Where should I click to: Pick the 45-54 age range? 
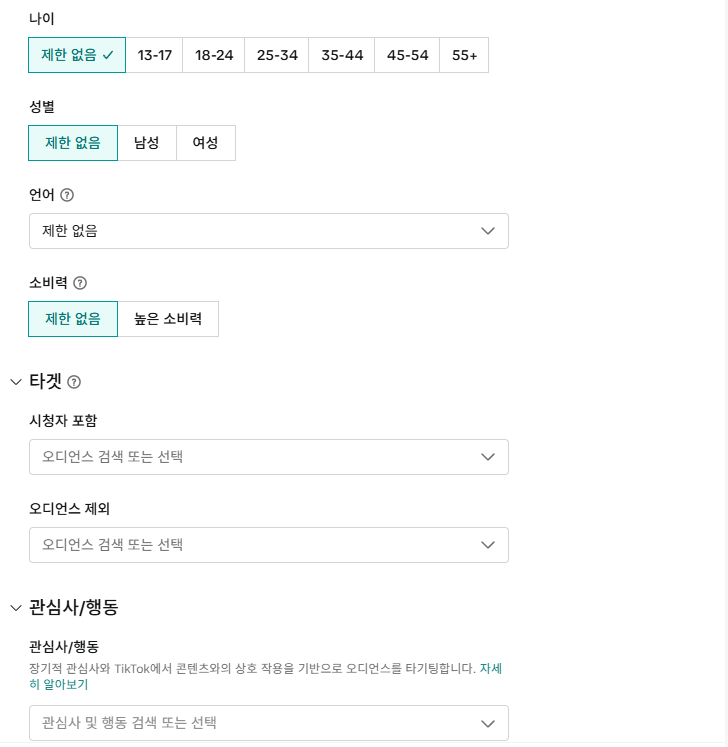click(407, 55)
